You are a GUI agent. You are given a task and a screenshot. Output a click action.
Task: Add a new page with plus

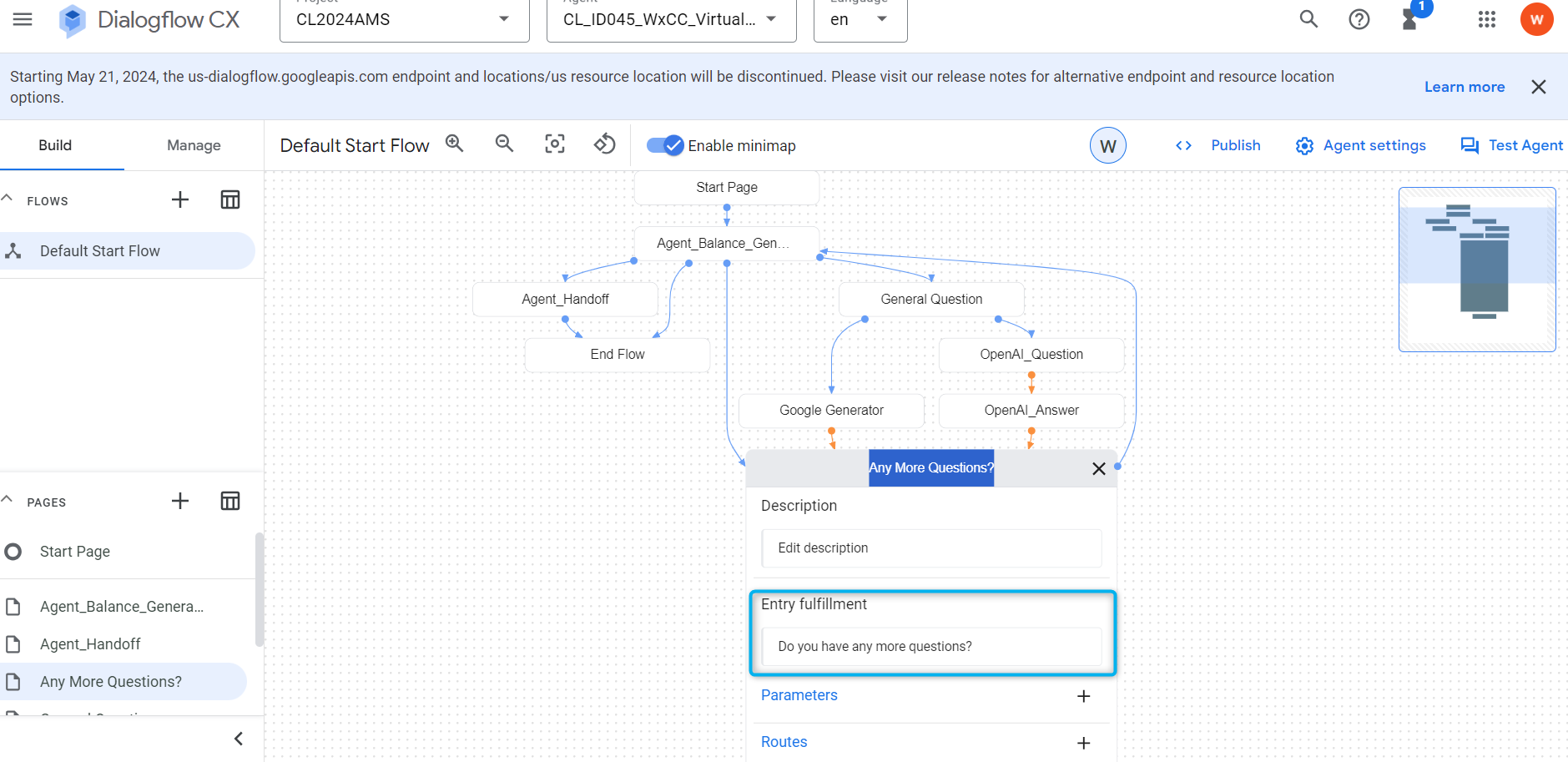tap(180, 501)
